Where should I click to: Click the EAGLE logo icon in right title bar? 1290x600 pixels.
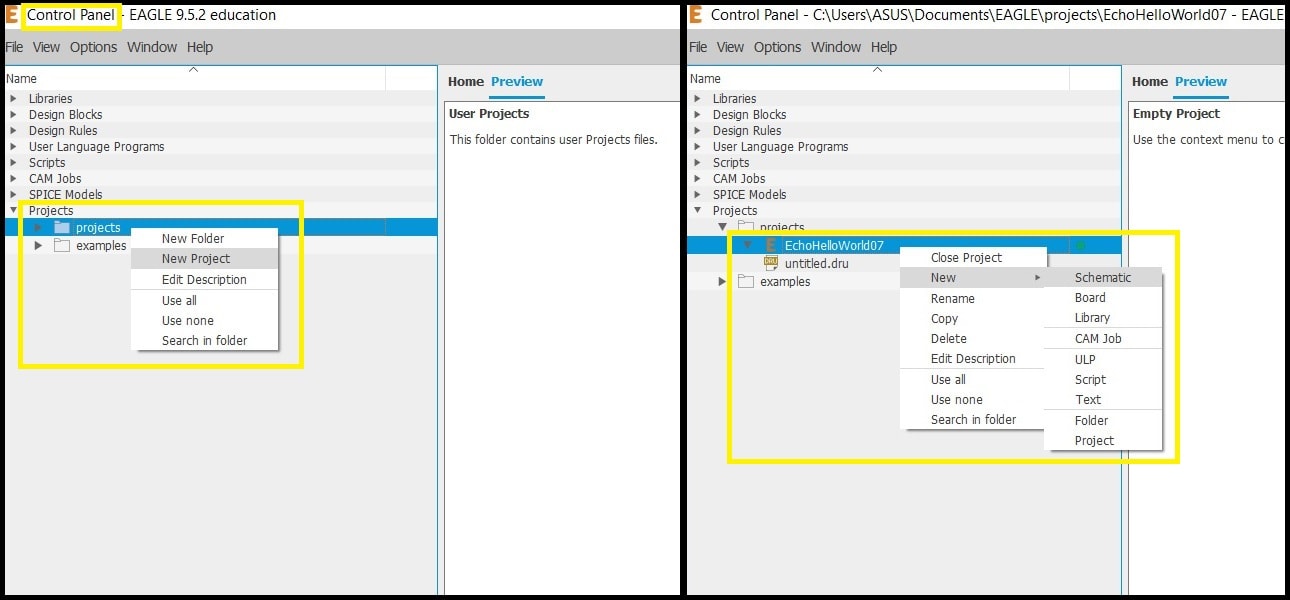695,15
